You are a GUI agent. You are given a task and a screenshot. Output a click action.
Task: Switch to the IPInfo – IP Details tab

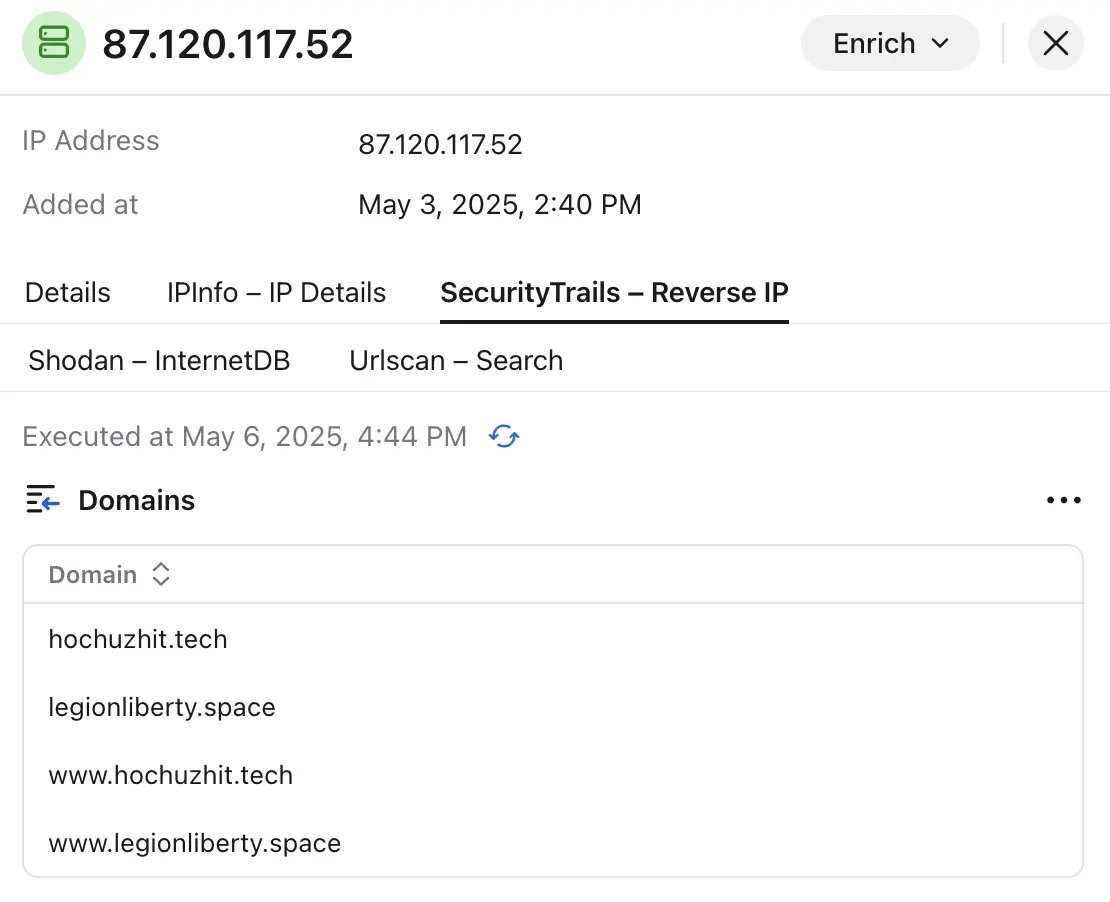coord(276,292)
